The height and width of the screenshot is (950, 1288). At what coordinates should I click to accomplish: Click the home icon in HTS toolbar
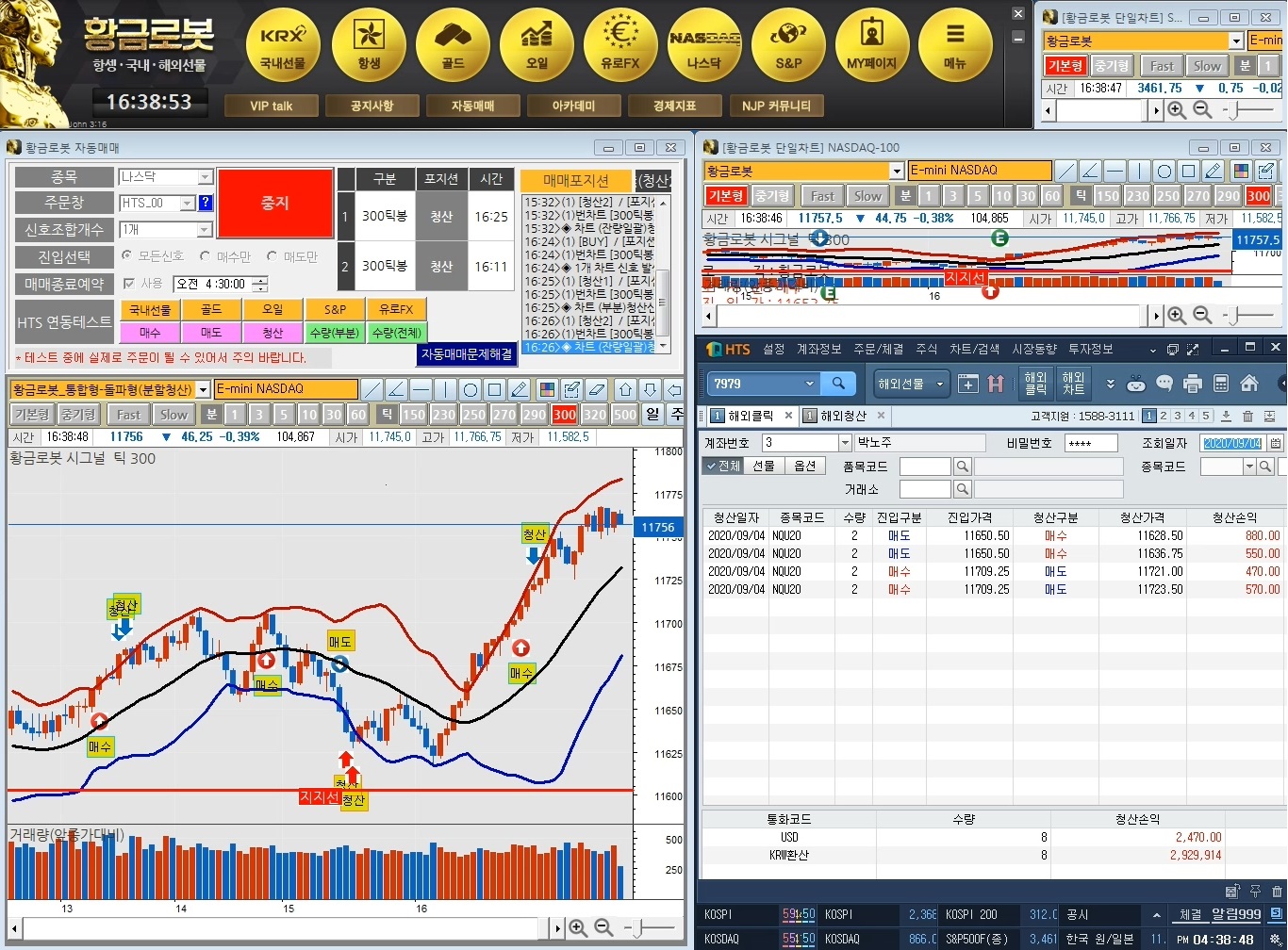pos(1249,384)
